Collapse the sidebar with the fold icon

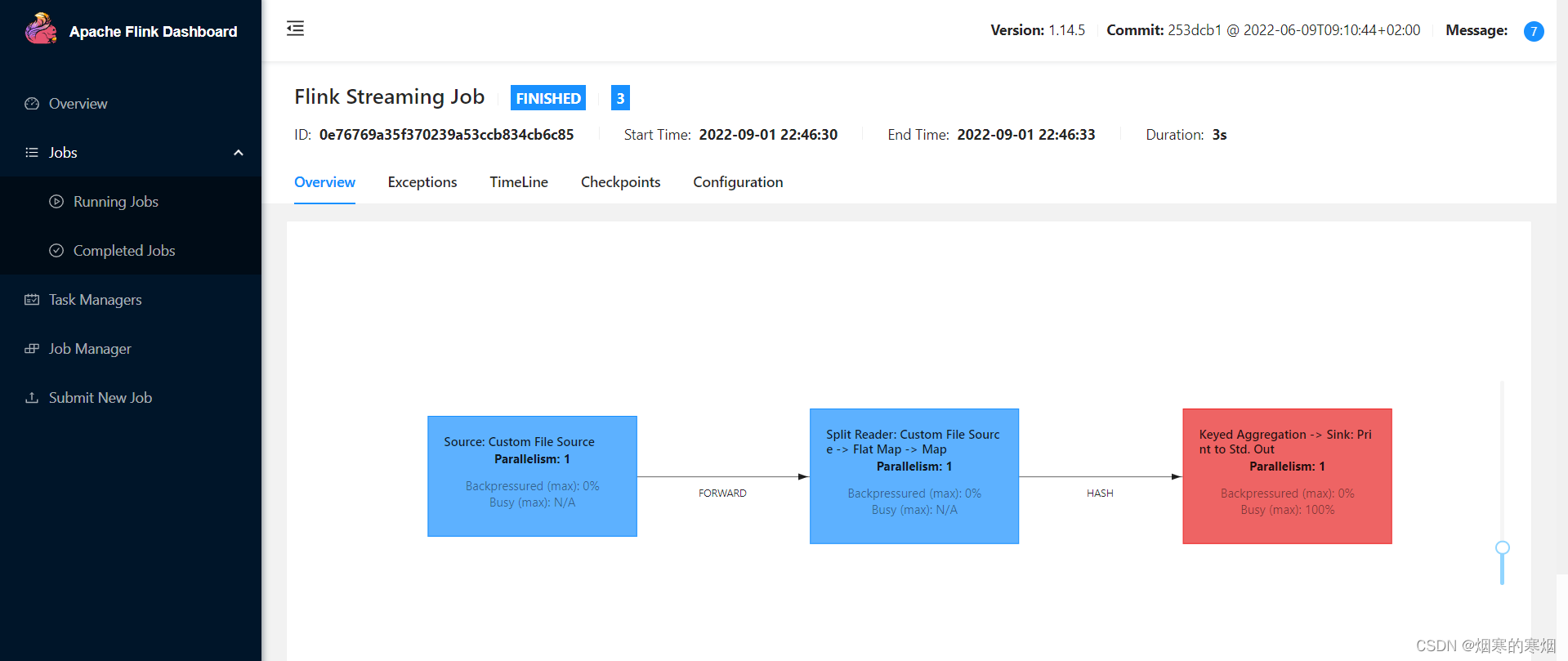(x=296, y=29)
